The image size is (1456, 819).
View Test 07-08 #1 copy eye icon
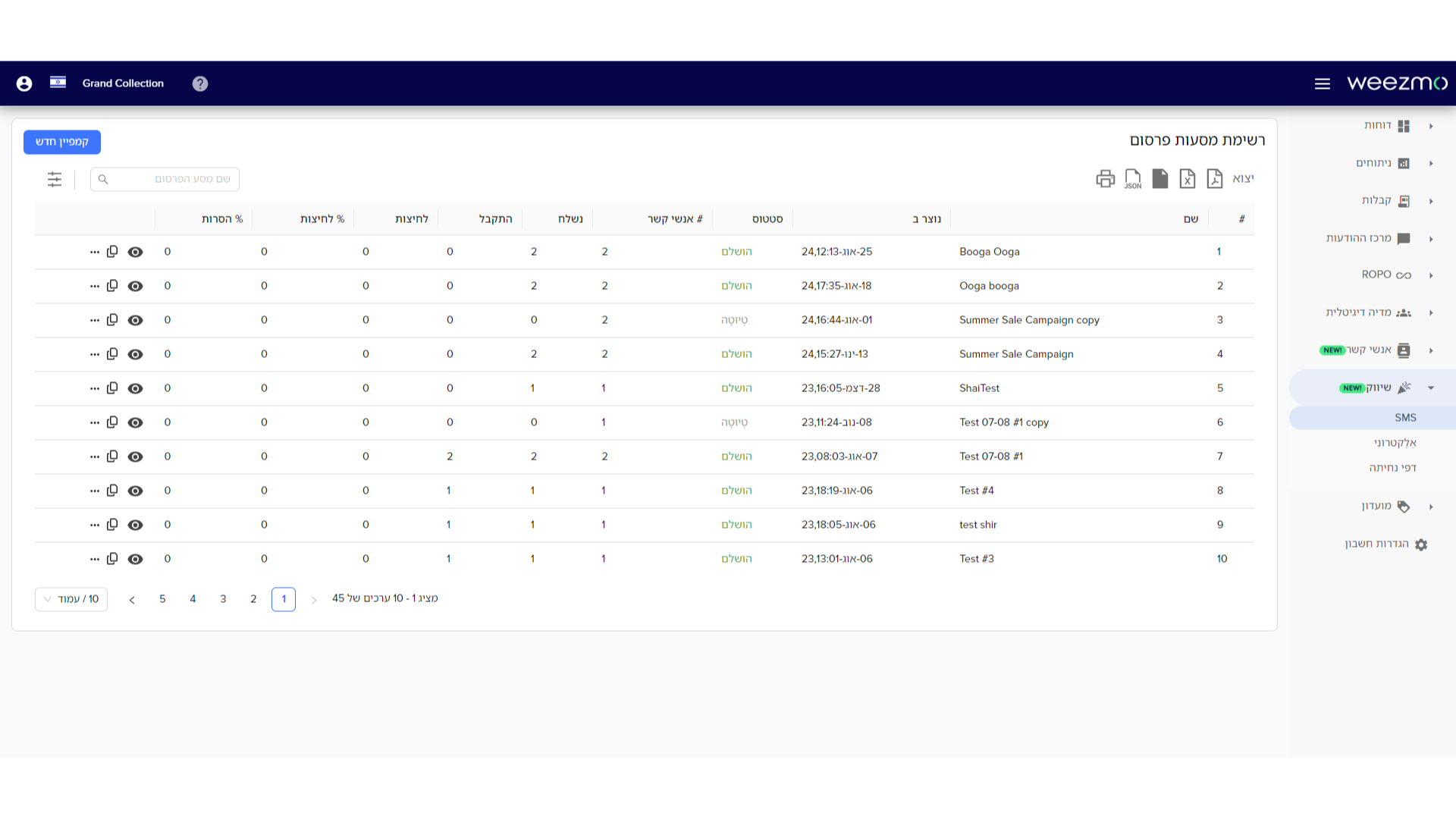point(135,423)
